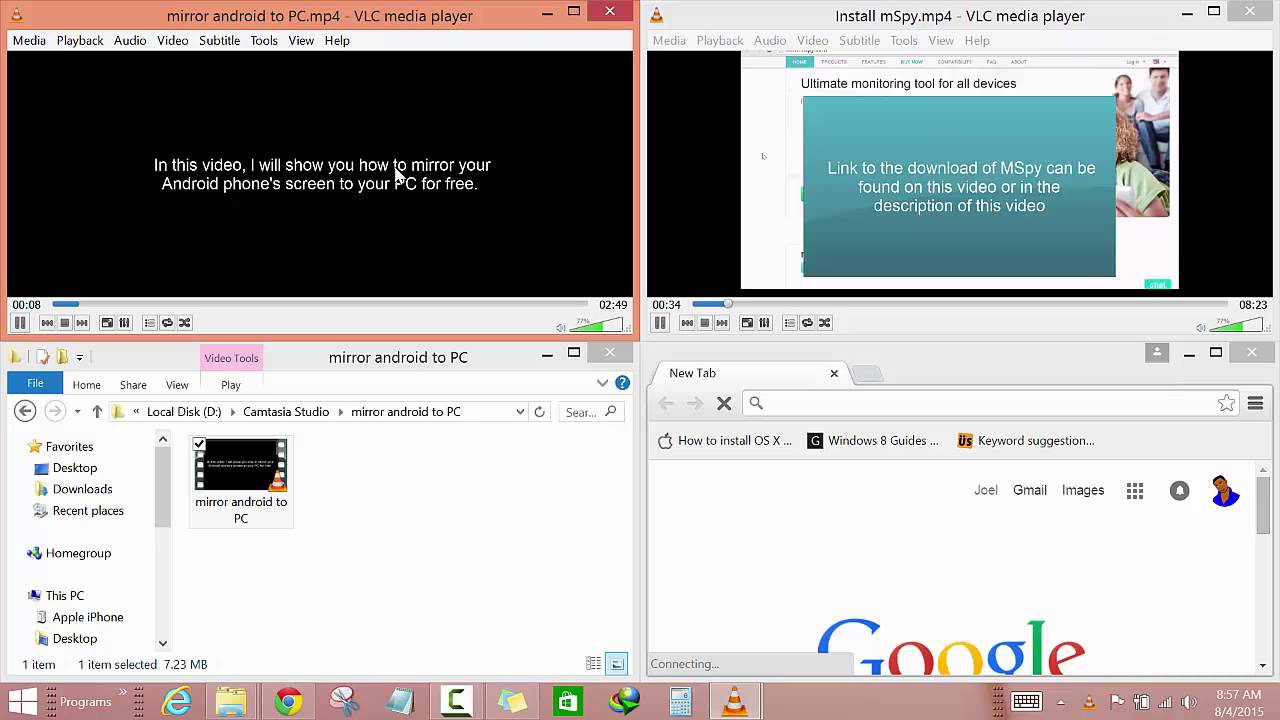Screen dimensions: 1280x720
Task: Switch to Play tab under Video Tools
Action: click(x=231, y=385)
